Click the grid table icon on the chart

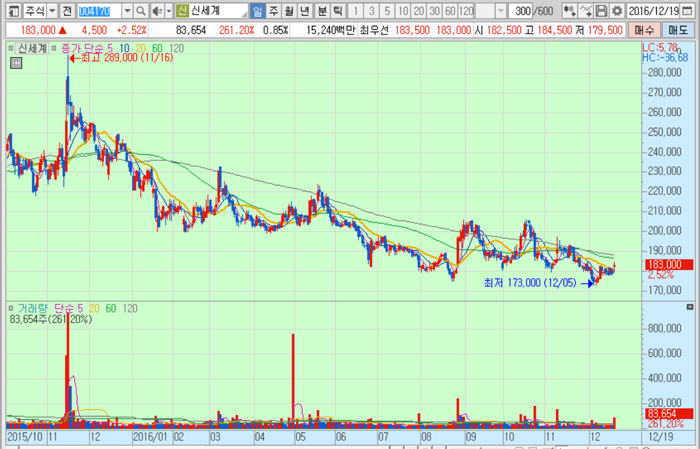16,63
